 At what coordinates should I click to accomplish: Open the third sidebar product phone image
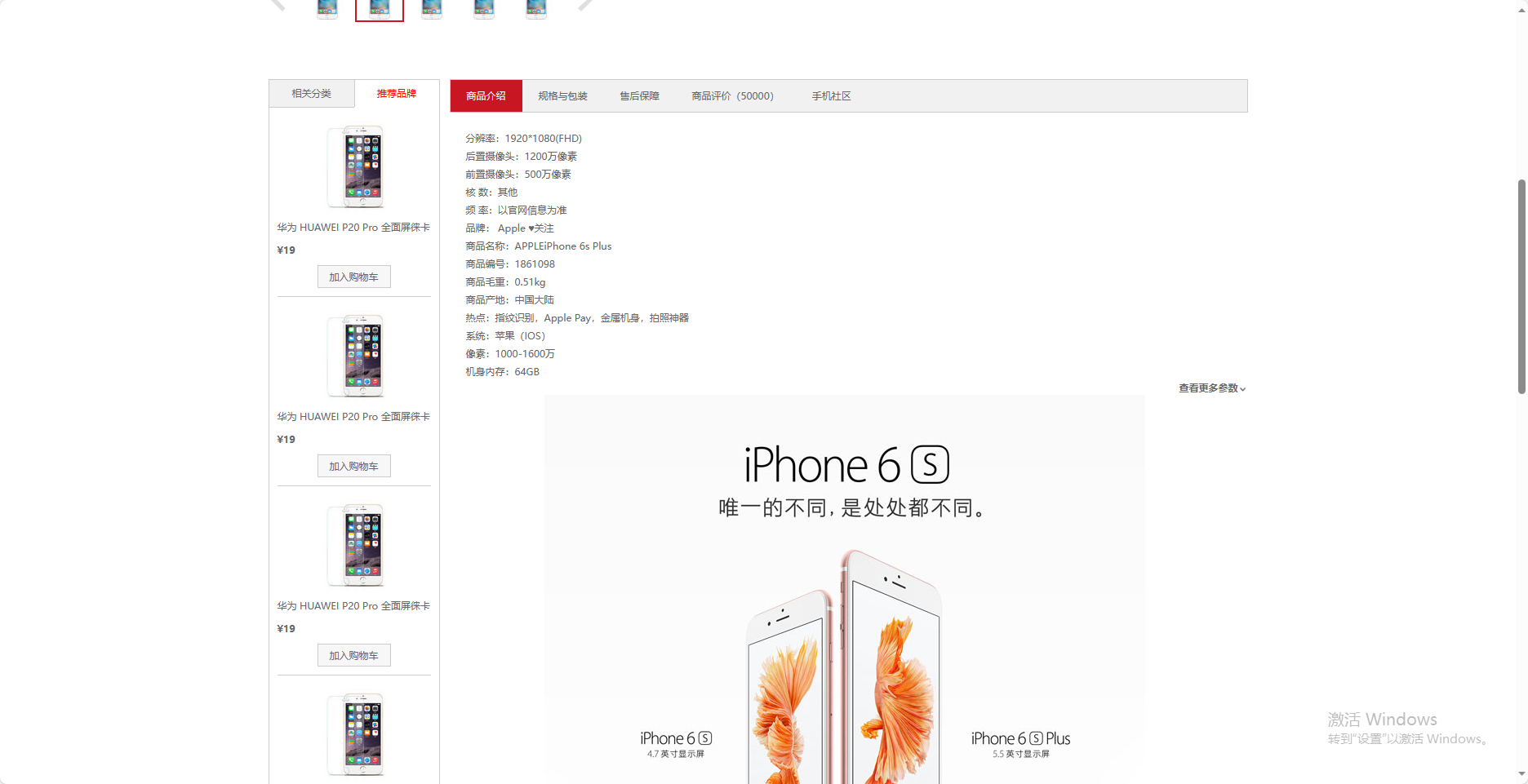click(x=355, y=545)
